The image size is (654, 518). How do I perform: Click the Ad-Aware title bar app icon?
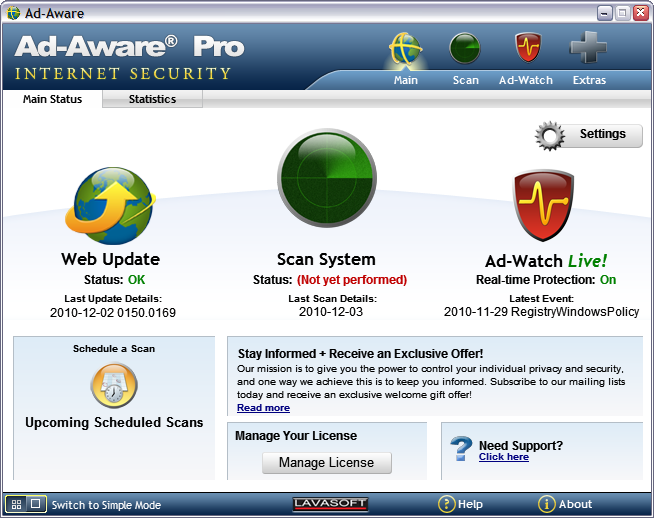[x=13, y=13]
